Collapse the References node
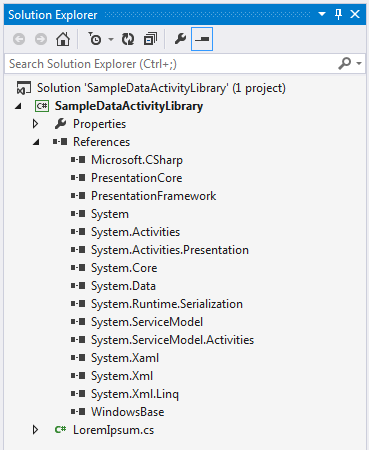 click(36, 142)
